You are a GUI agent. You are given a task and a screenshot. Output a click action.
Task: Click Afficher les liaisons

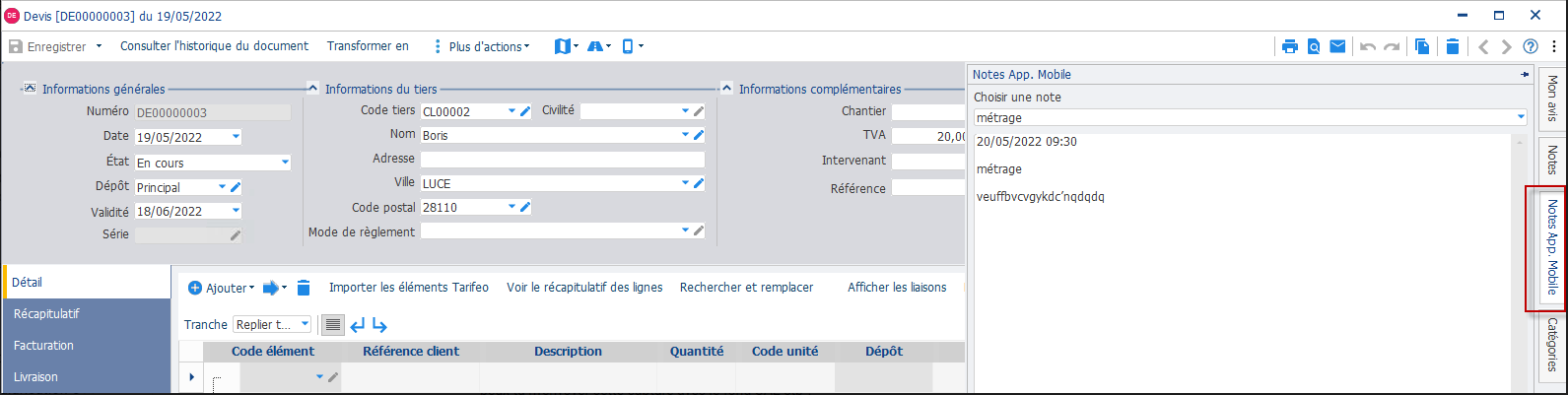point(897,288)
